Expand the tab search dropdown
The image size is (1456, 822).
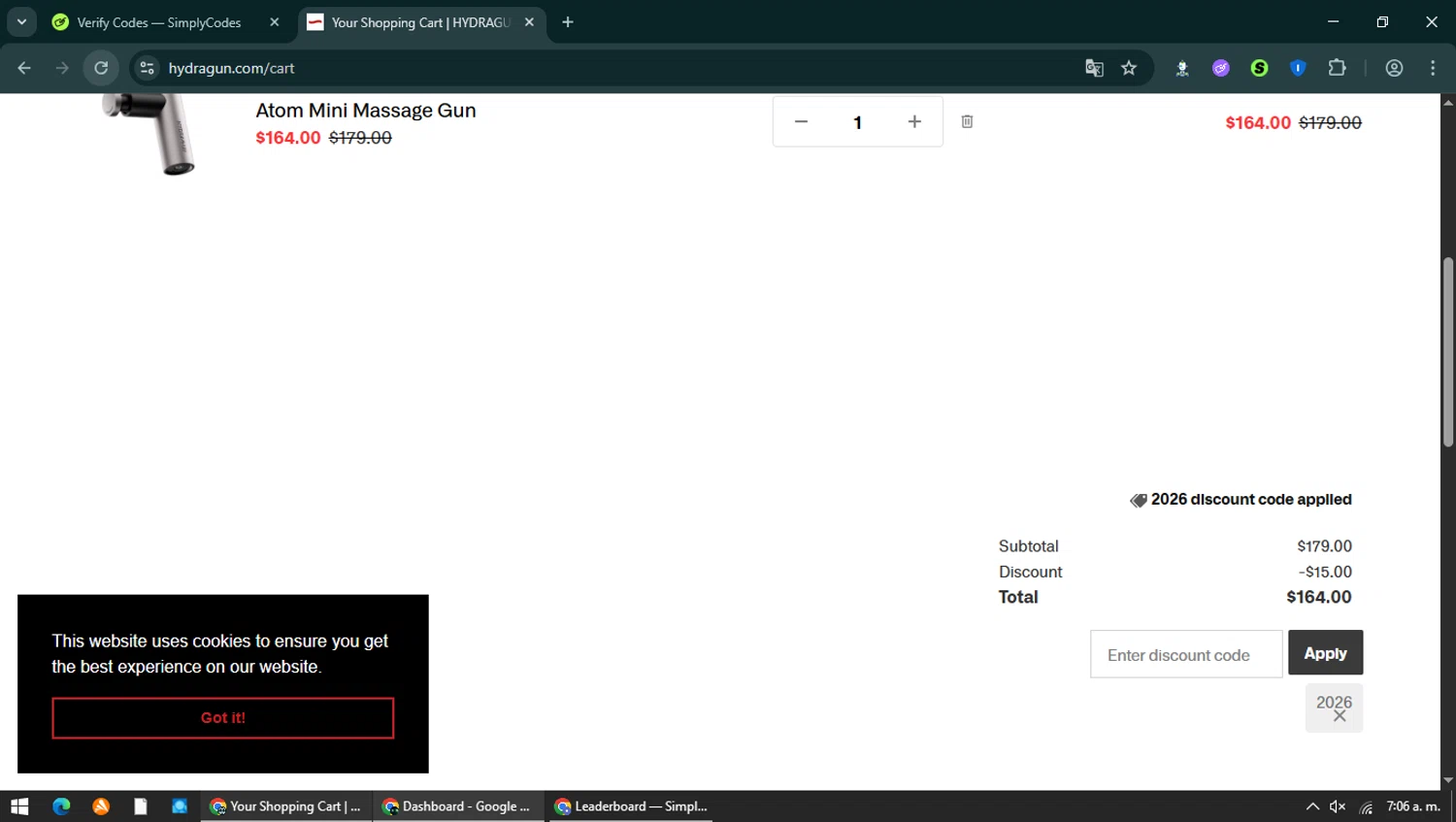pos(21,21)
